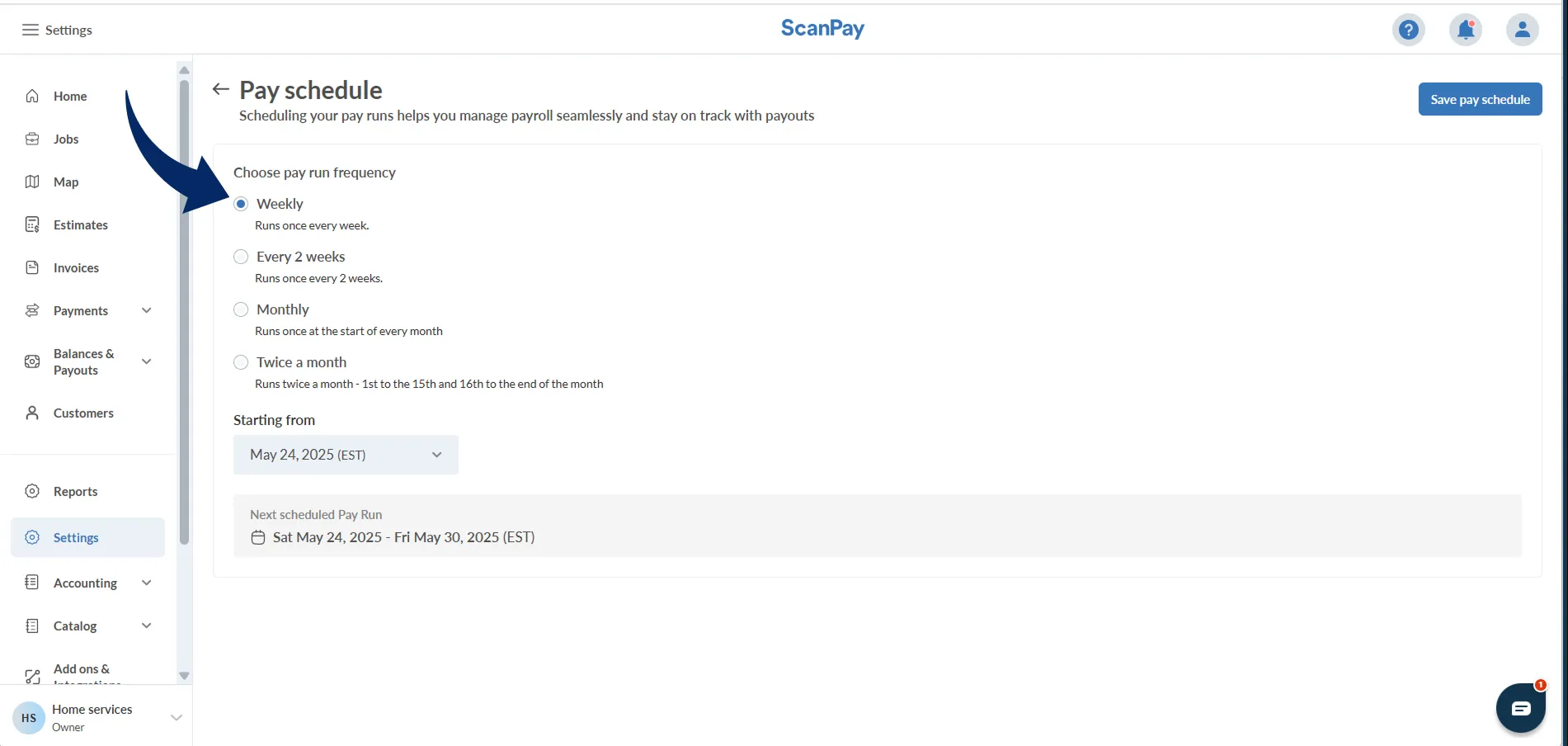
Task: Click the Weekly option label
Action: 280,204
